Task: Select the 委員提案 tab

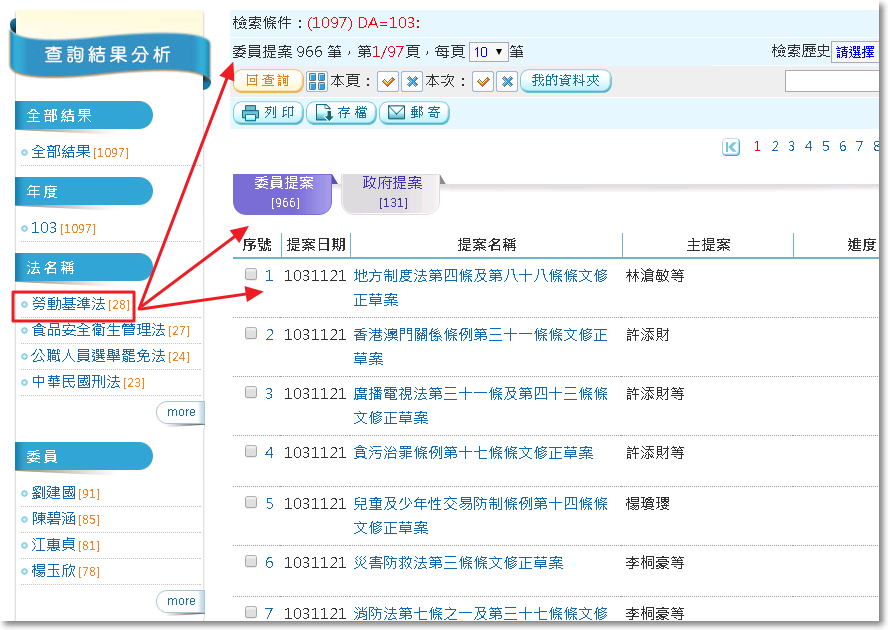Action: pyautogui.click(x=283, y=192)
